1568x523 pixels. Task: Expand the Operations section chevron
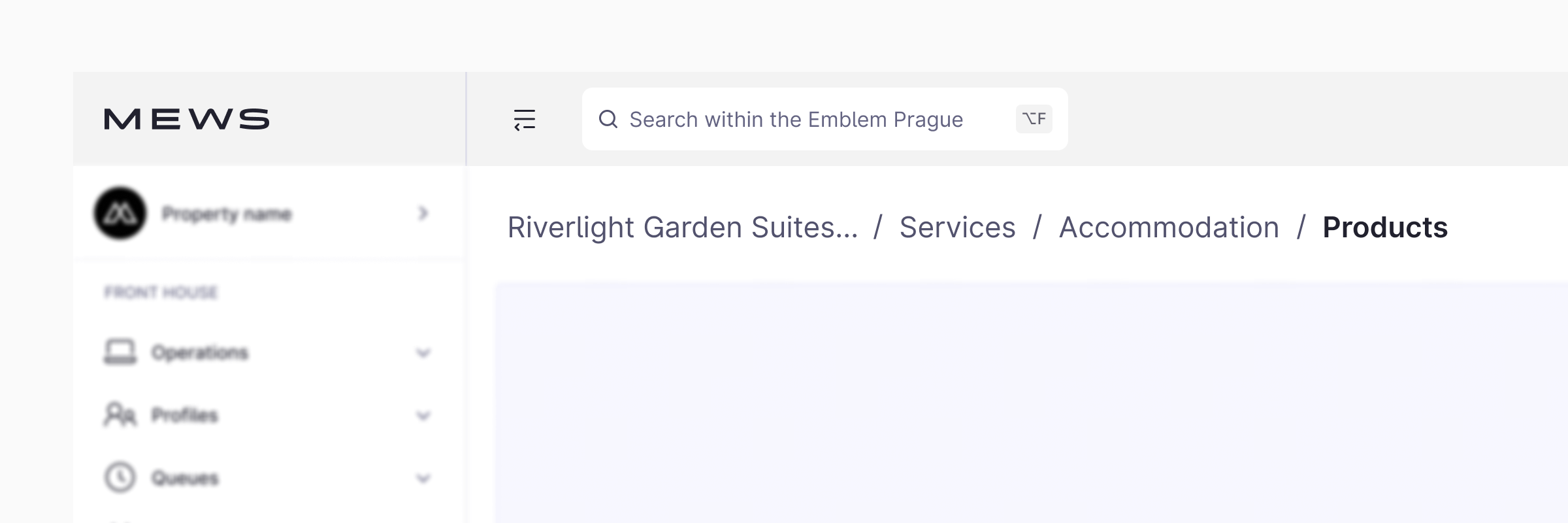423,353
